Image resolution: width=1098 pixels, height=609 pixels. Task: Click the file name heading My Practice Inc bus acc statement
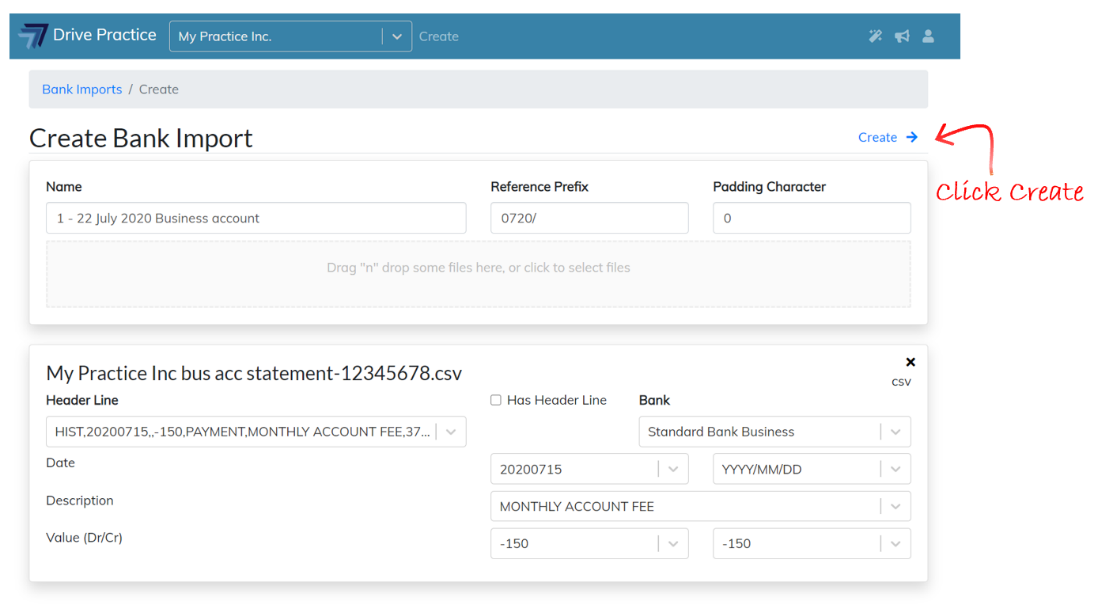point(254,373)
